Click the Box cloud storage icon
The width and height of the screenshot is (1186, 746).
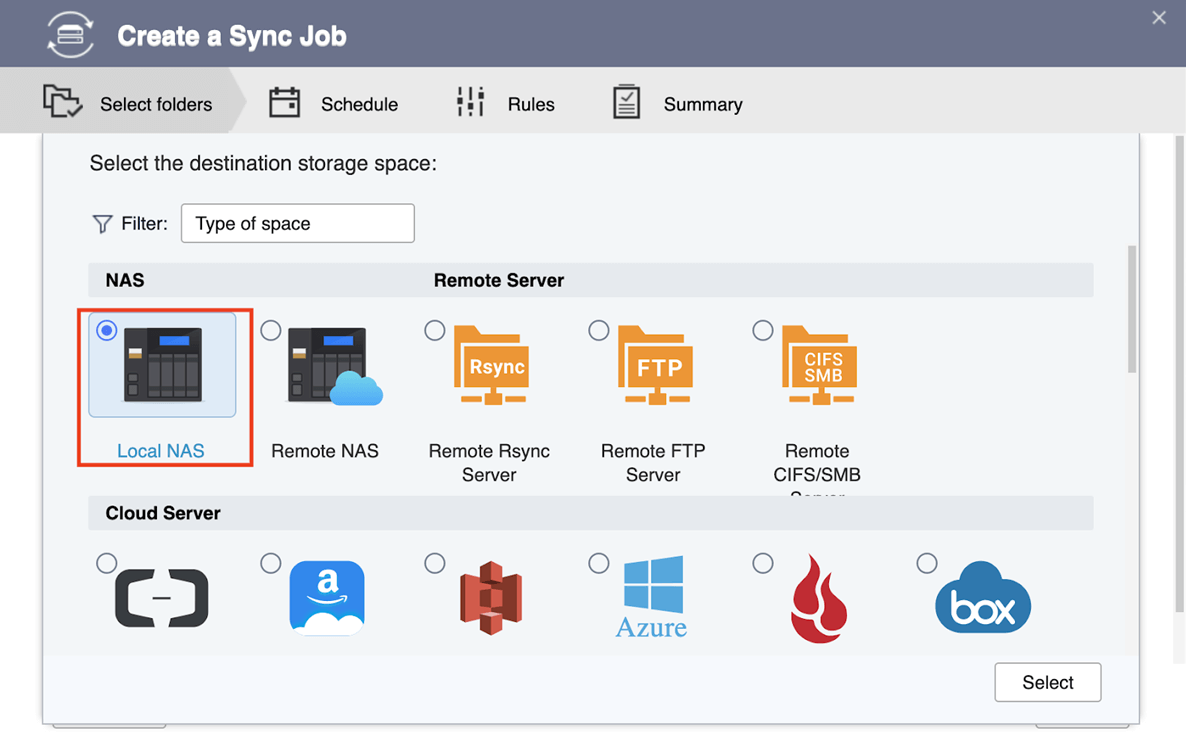982,598
